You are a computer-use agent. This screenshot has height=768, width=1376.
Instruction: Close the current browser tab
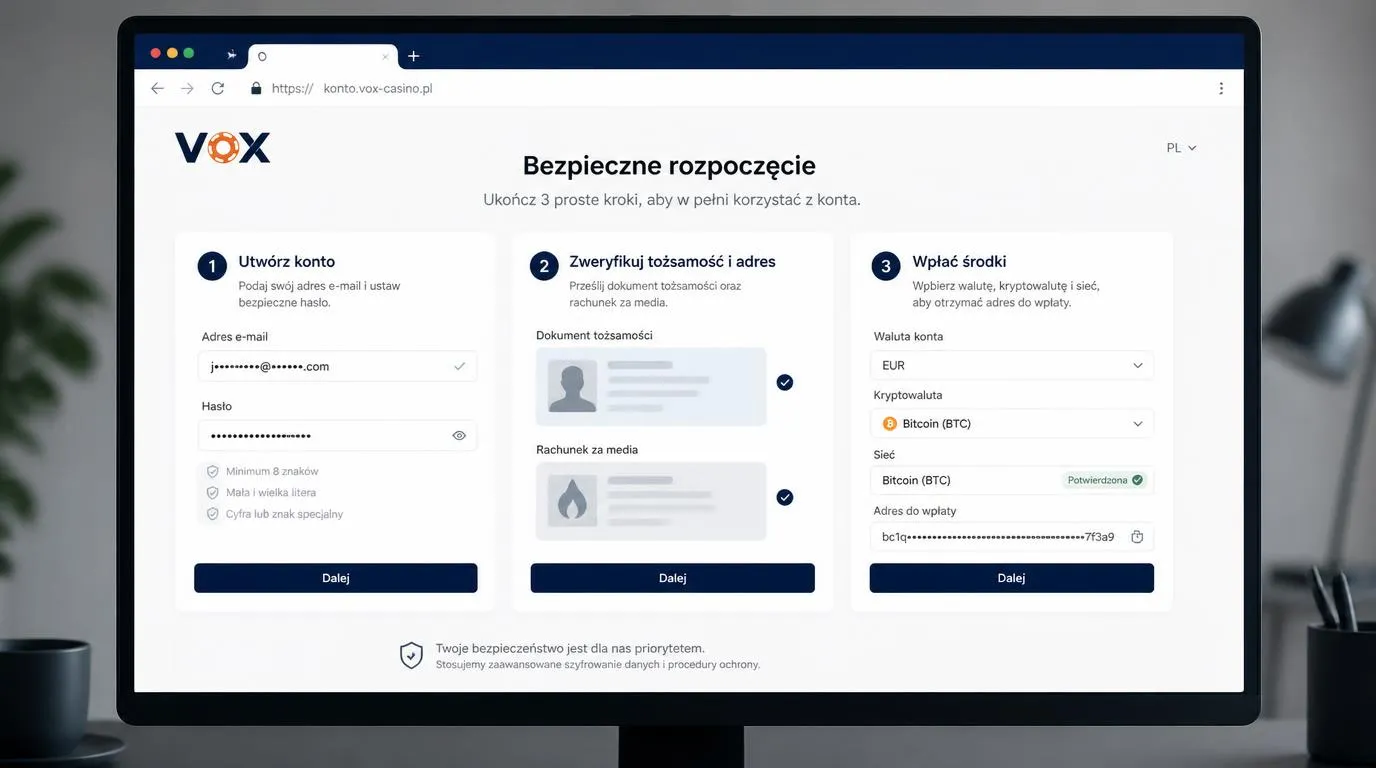tap(386, 56)
